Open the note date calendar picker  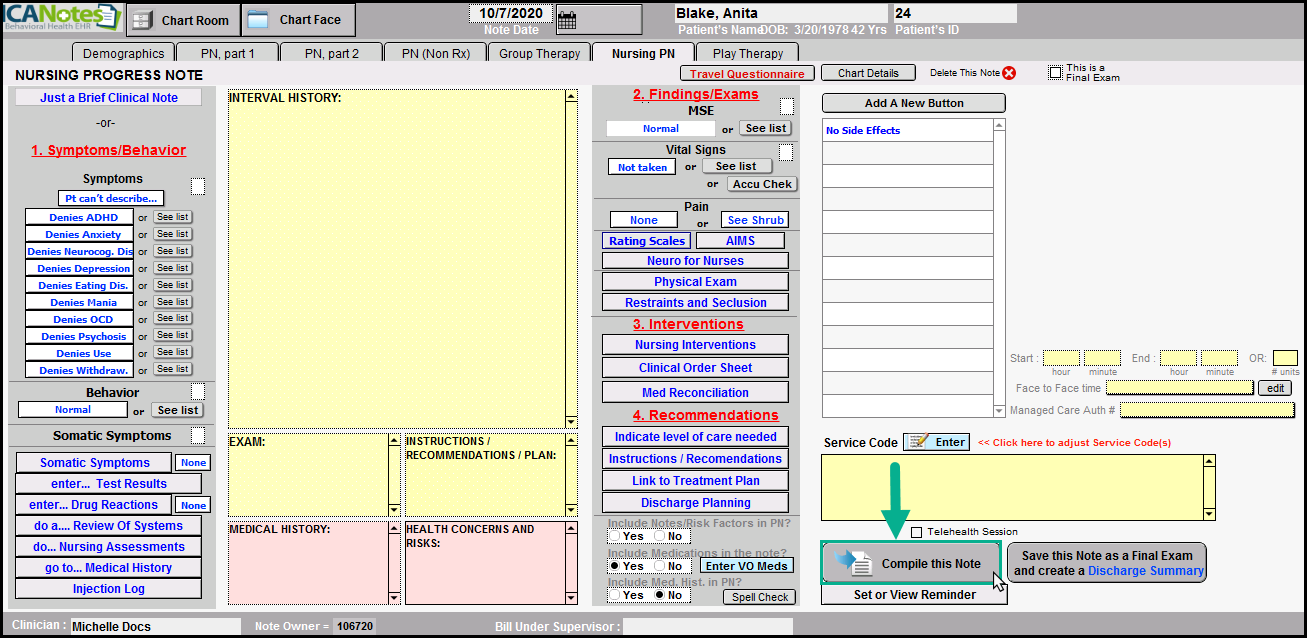pyautogui.click(x=567, y=19)
